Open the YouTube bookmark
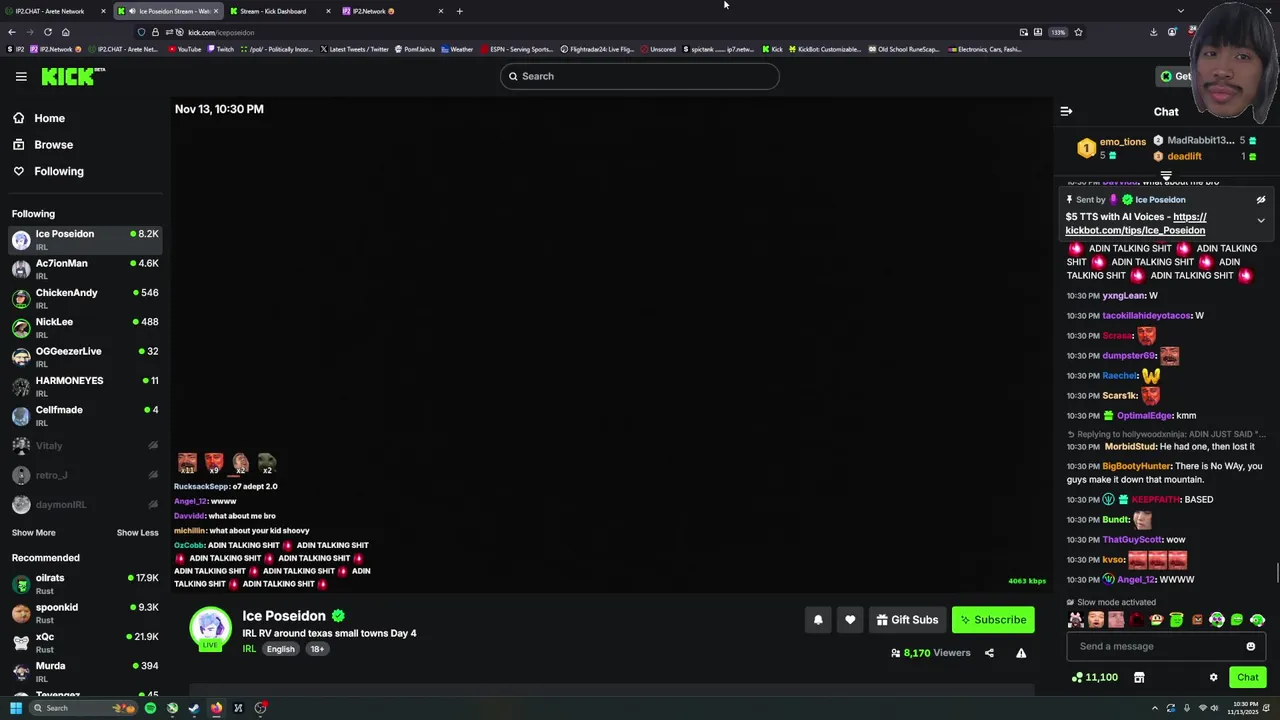This screenshot has width=1280, height=720. [184, 49]
